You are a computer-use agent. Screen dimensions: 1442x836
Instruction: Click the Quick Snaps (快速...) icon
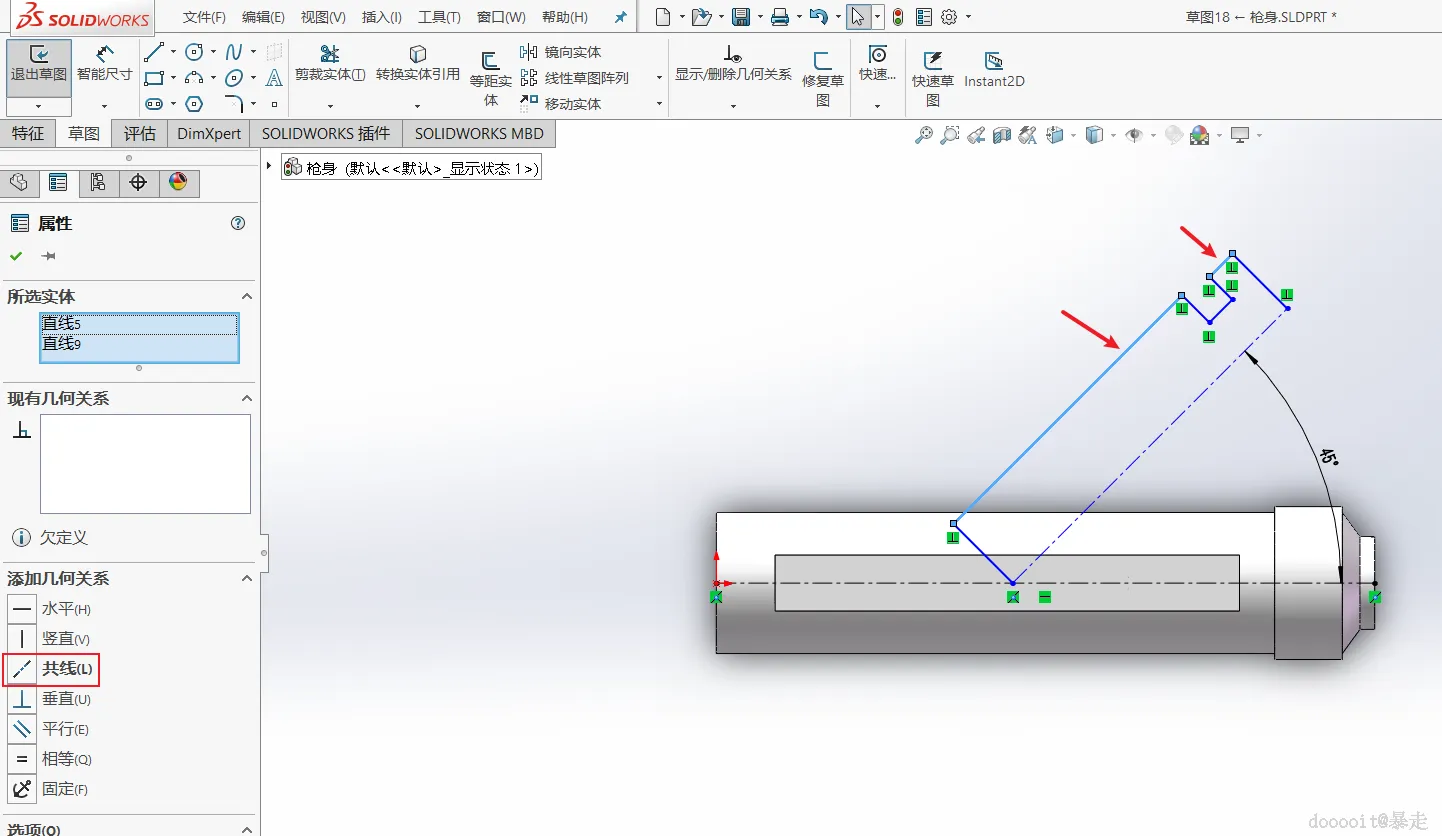point(877,64)
